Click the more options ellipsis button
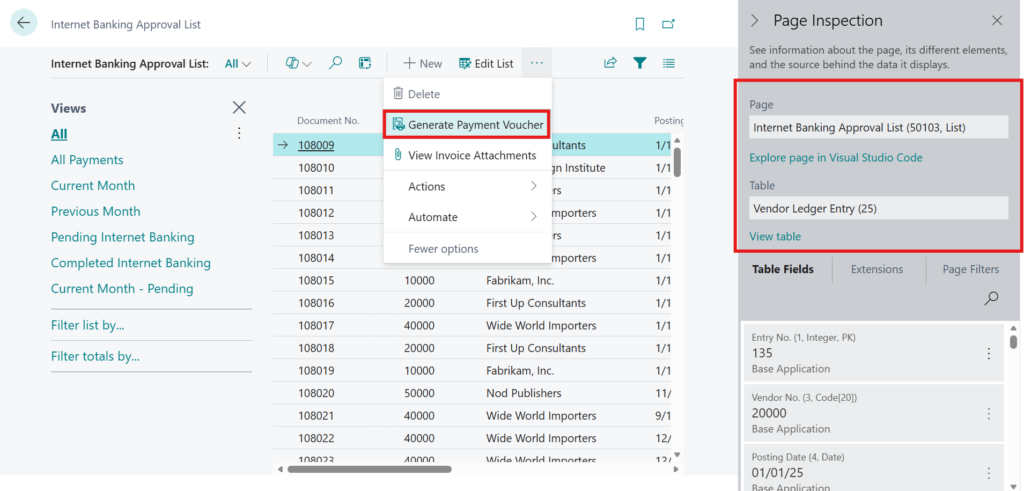 click(x=537, y=63)
